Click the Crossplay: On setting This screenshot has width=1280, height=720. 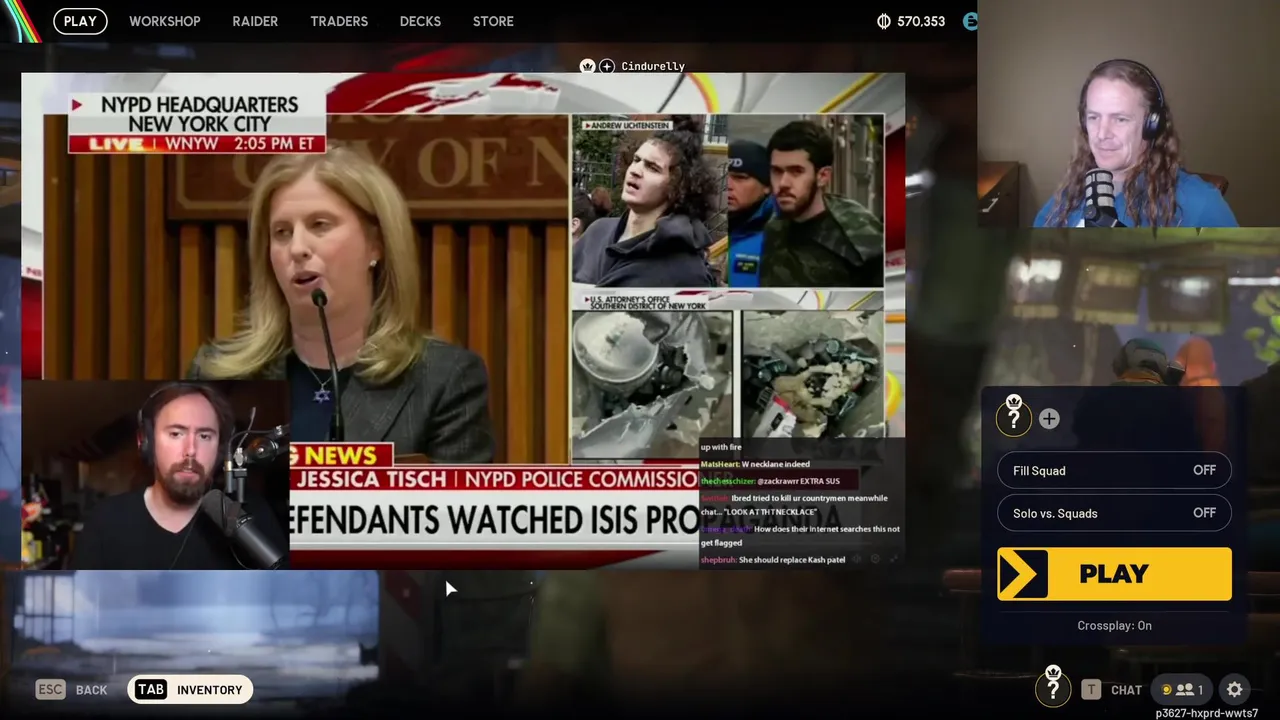(1114, 625)
